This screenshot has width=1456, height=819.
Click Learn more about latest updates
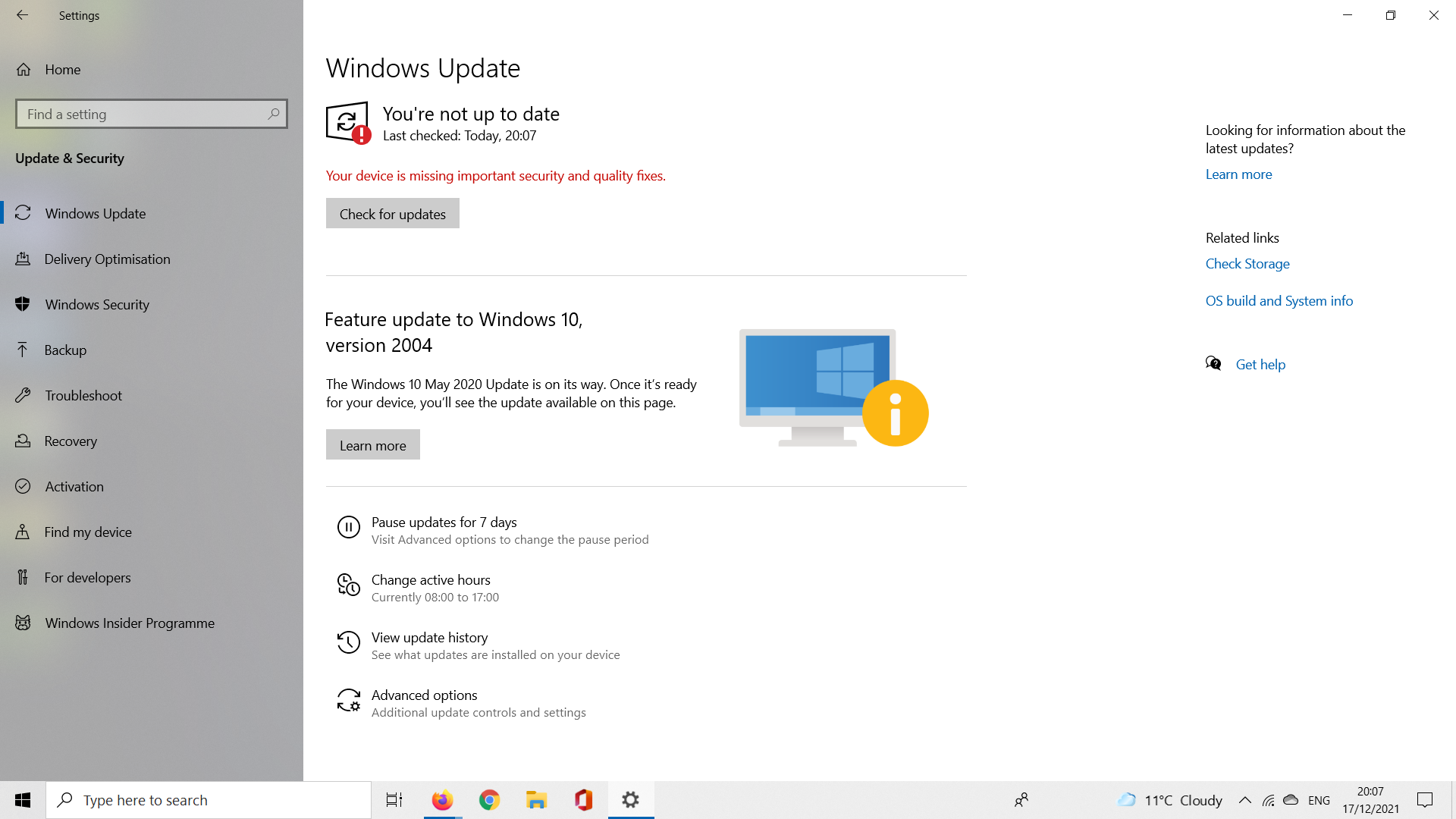[x=1238, y=174]
